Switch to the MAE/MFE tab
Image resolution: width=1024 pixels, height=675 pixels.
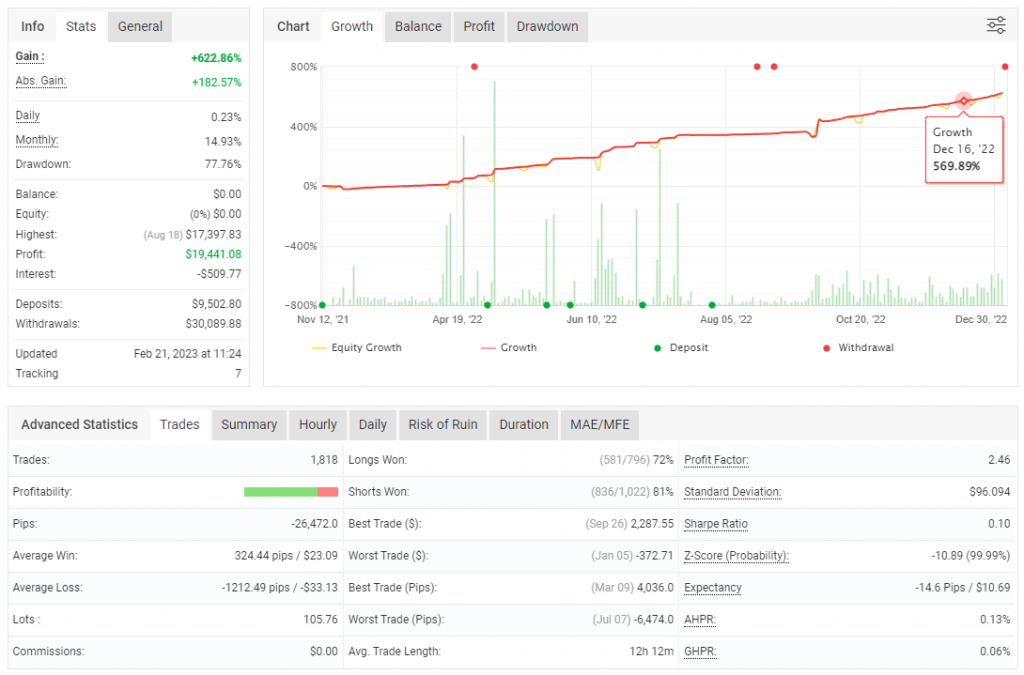(x=599, y=424)
